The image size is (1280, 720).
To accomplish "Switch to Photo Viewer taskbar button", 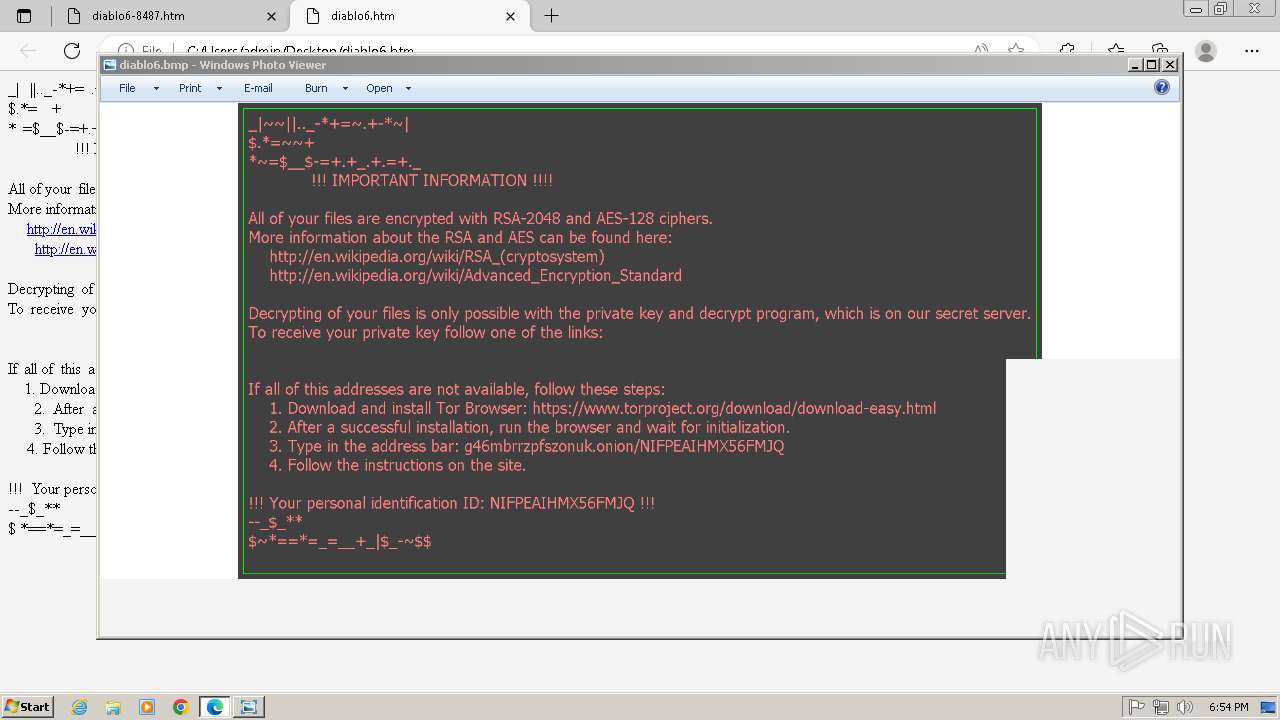I will (249, 707).
